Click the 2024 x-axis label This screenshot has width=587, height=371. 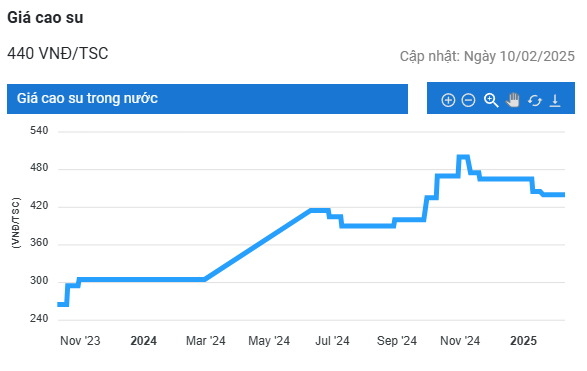pos(143,341)
